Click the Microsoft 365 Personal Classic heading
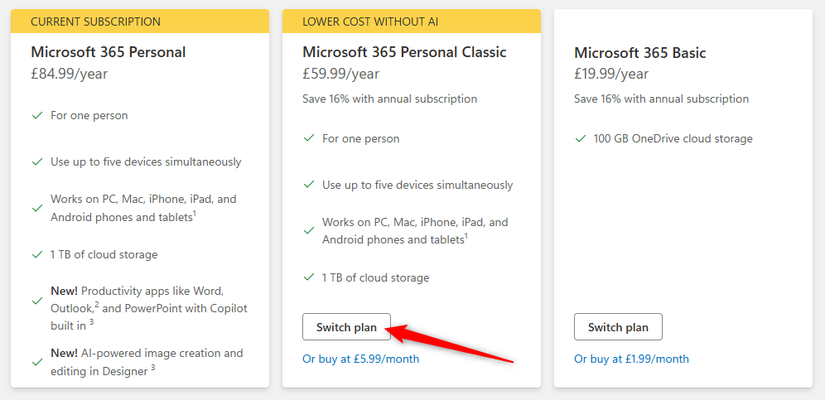 click(404, 52)
